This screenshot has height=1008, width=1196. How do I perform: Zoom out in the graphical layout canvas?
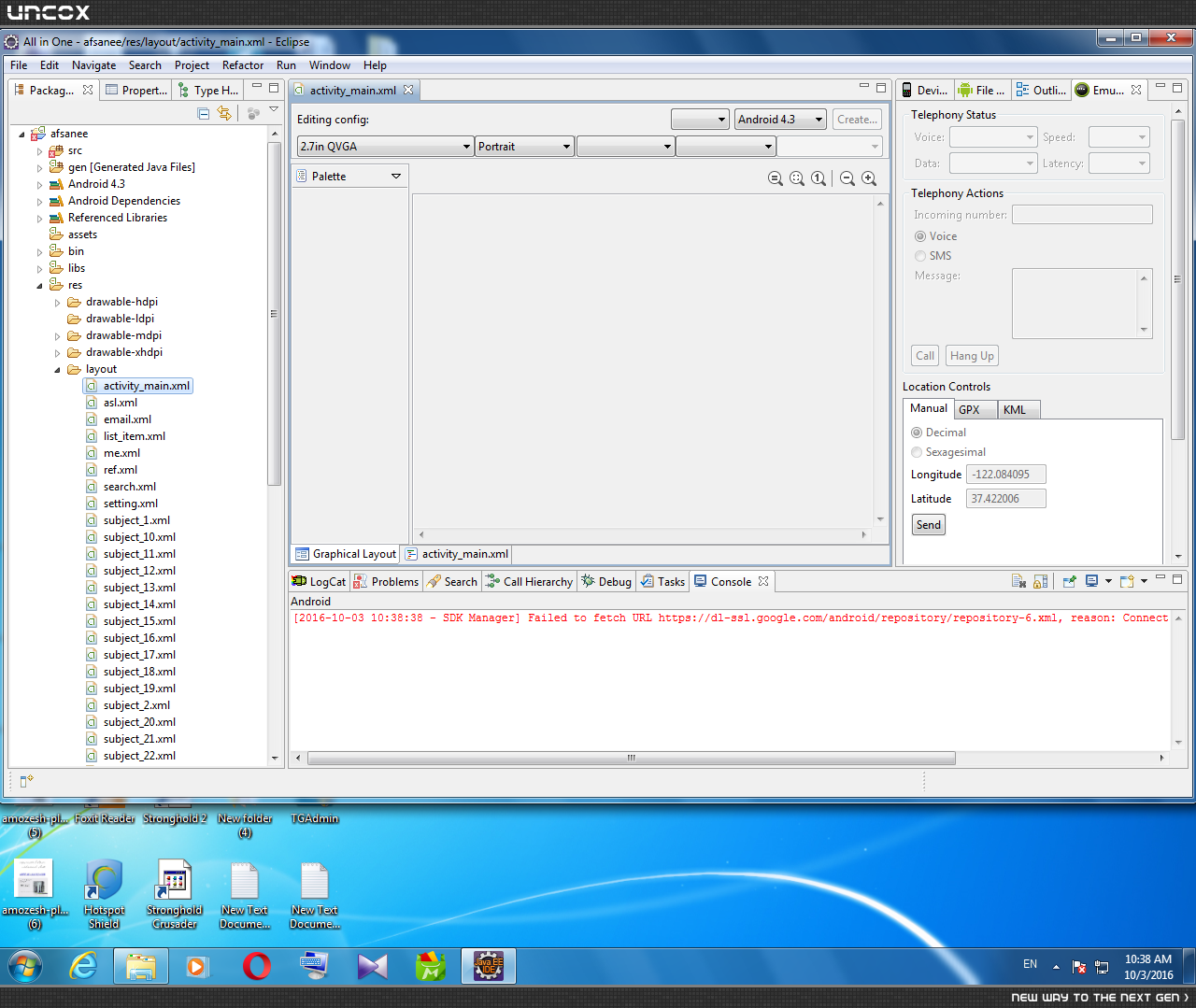(x=847, y=178)
